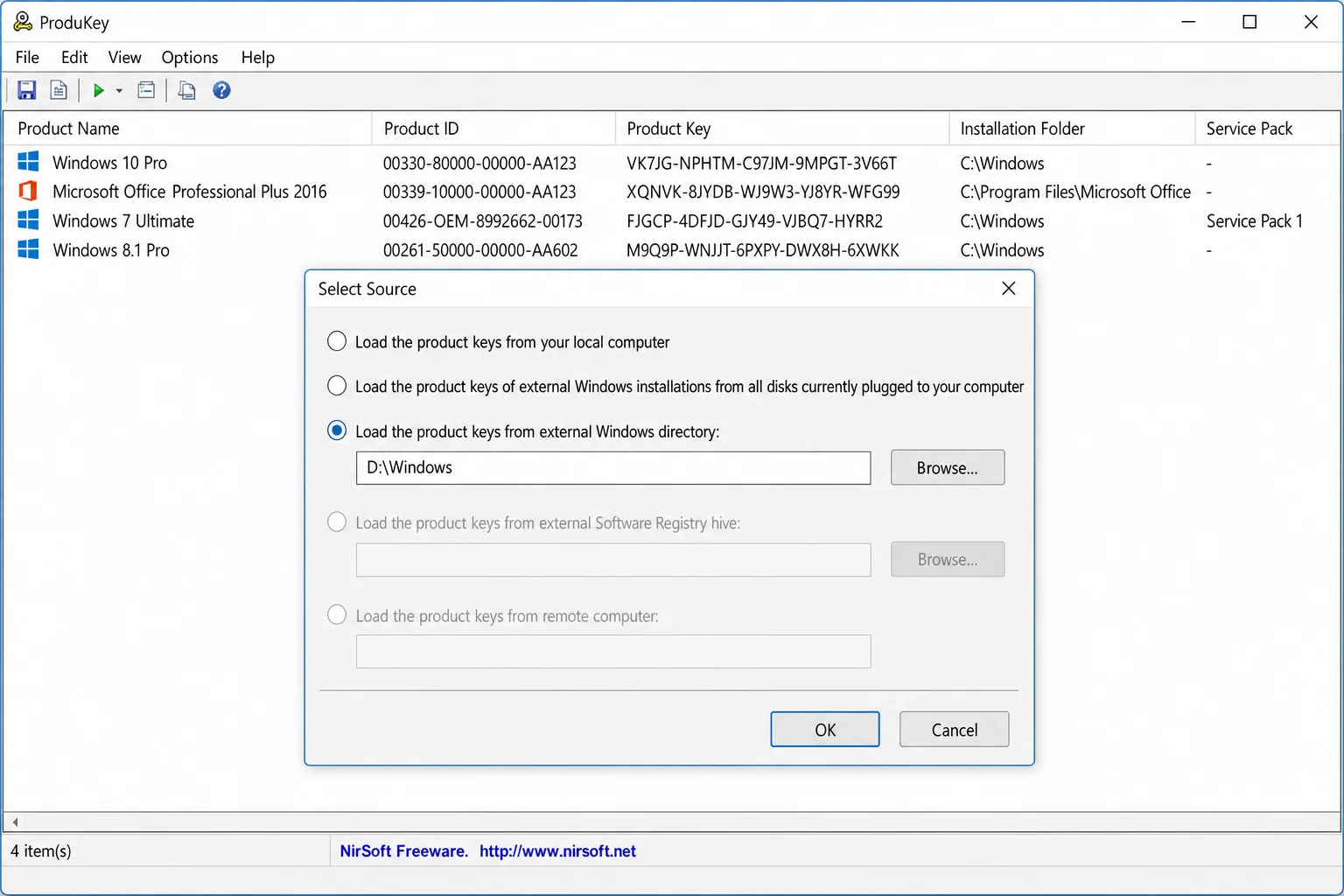The image size is (1344, 896).
Task: Open the View menu
Action: point(124,57)
